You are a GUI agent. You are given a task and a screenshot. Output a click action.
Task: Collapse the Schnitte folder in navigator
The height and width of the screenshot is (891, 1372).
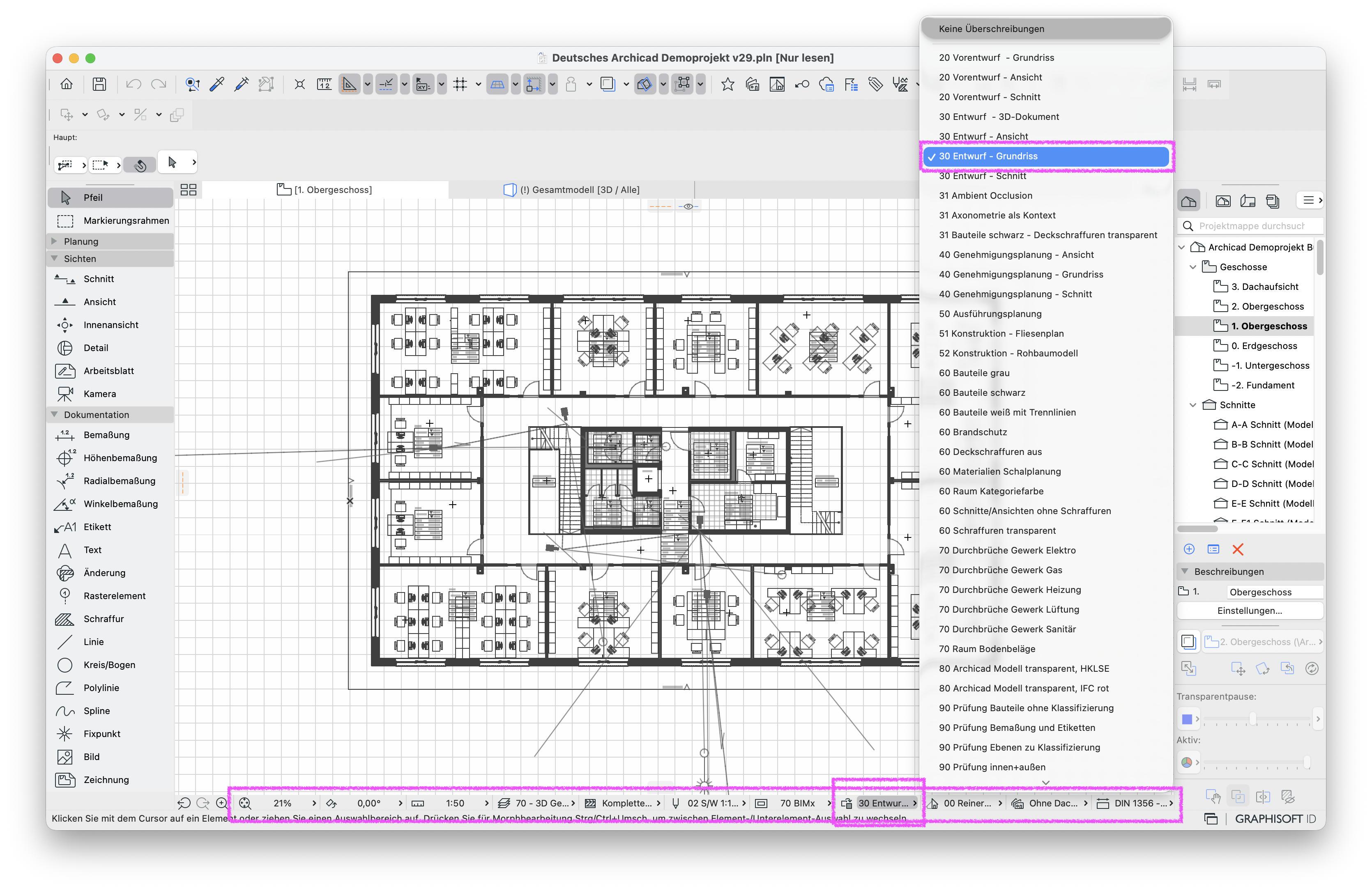(1193, 405)
